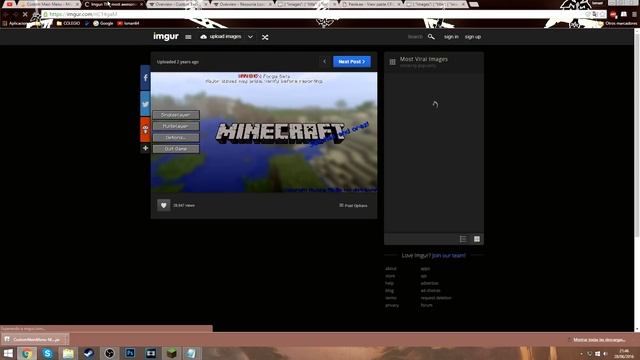Screen dimensions: 640x360
Task: Select the Imgur browser tab
Action: 113,4
